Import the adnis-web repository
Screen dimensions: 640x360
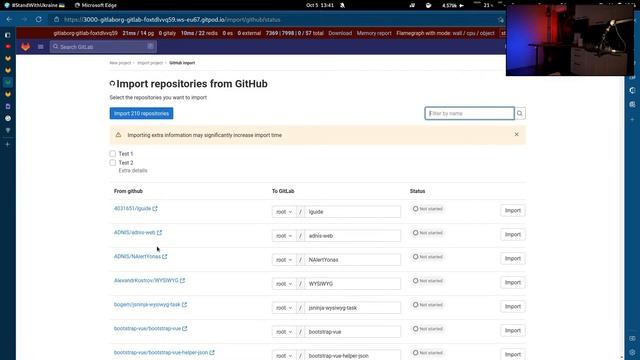(x=513, y=235)
